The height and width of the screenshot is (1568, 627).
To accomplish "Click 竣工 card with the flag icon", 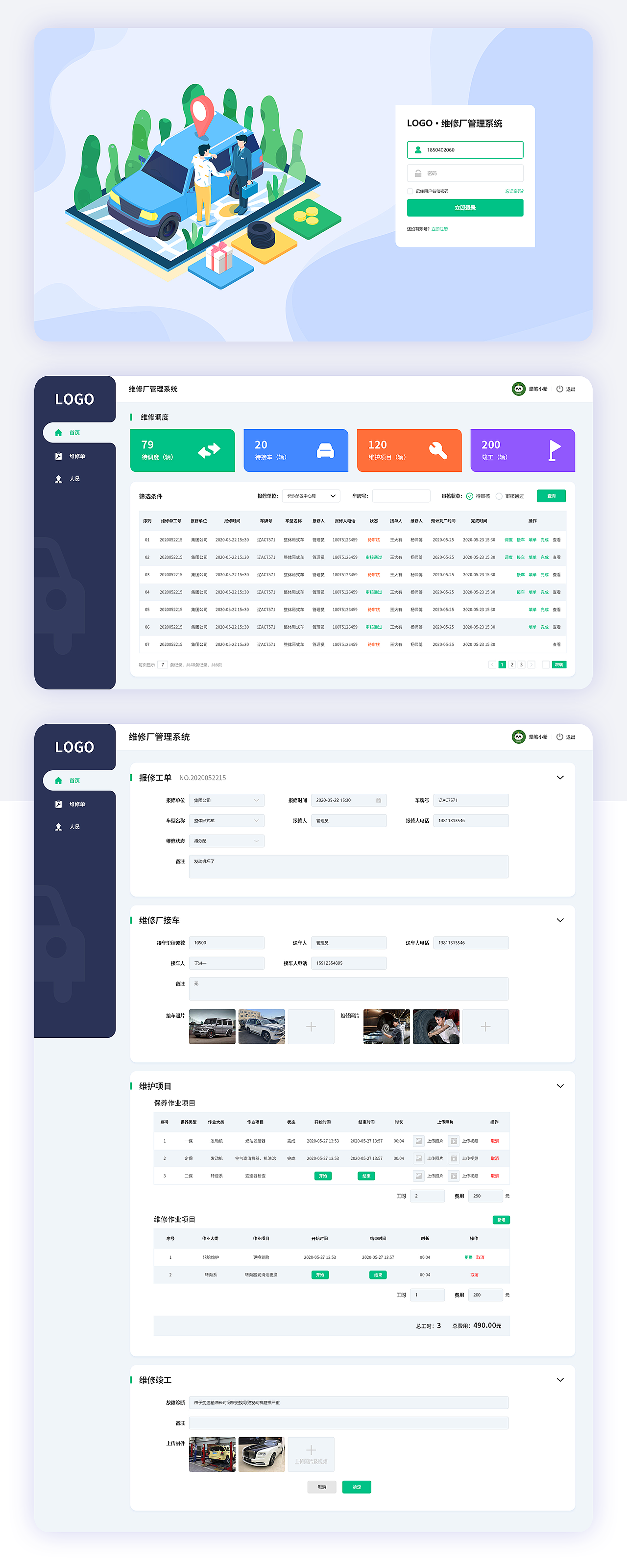I will 522,450.
